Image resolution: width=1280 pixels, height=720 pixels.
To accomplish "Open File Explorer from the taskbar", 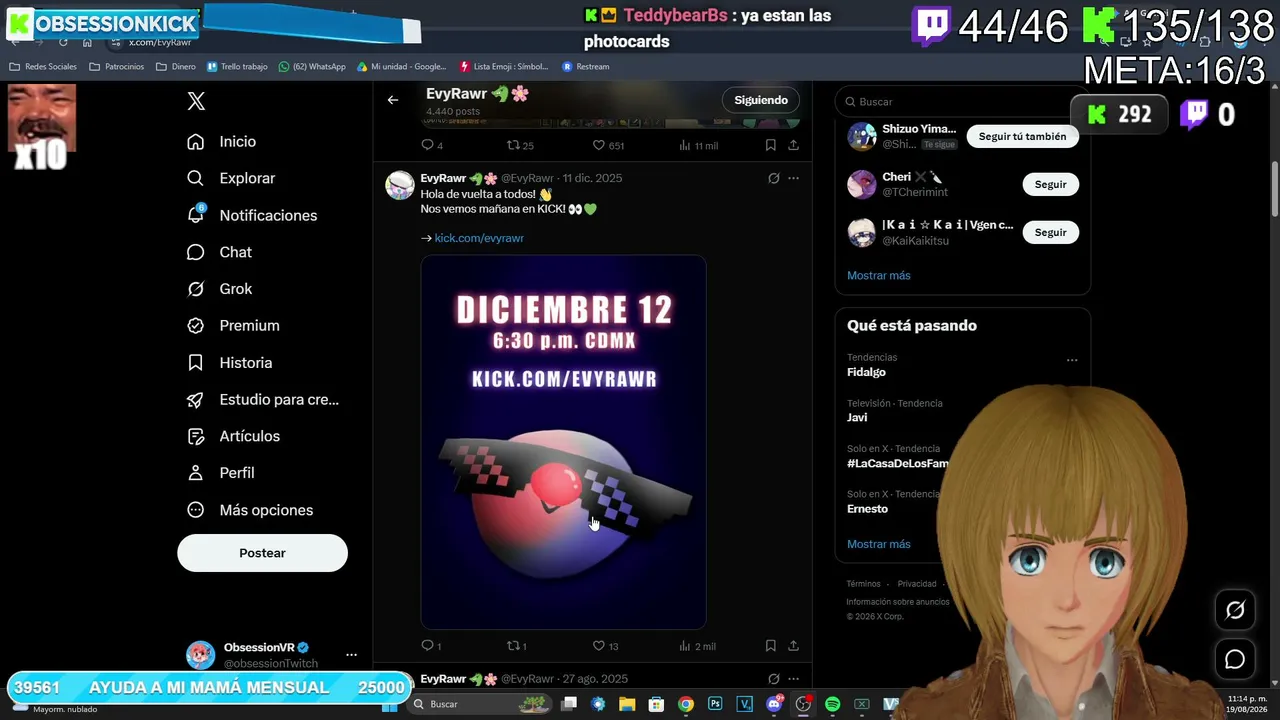I will [627, 704].
